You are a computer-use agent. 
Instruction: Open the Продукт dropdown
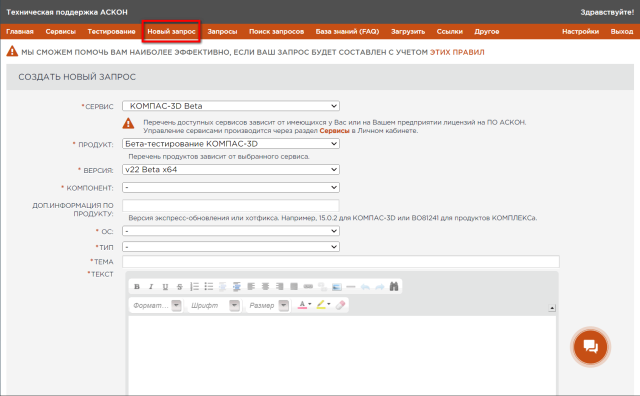tap(231, 144)
